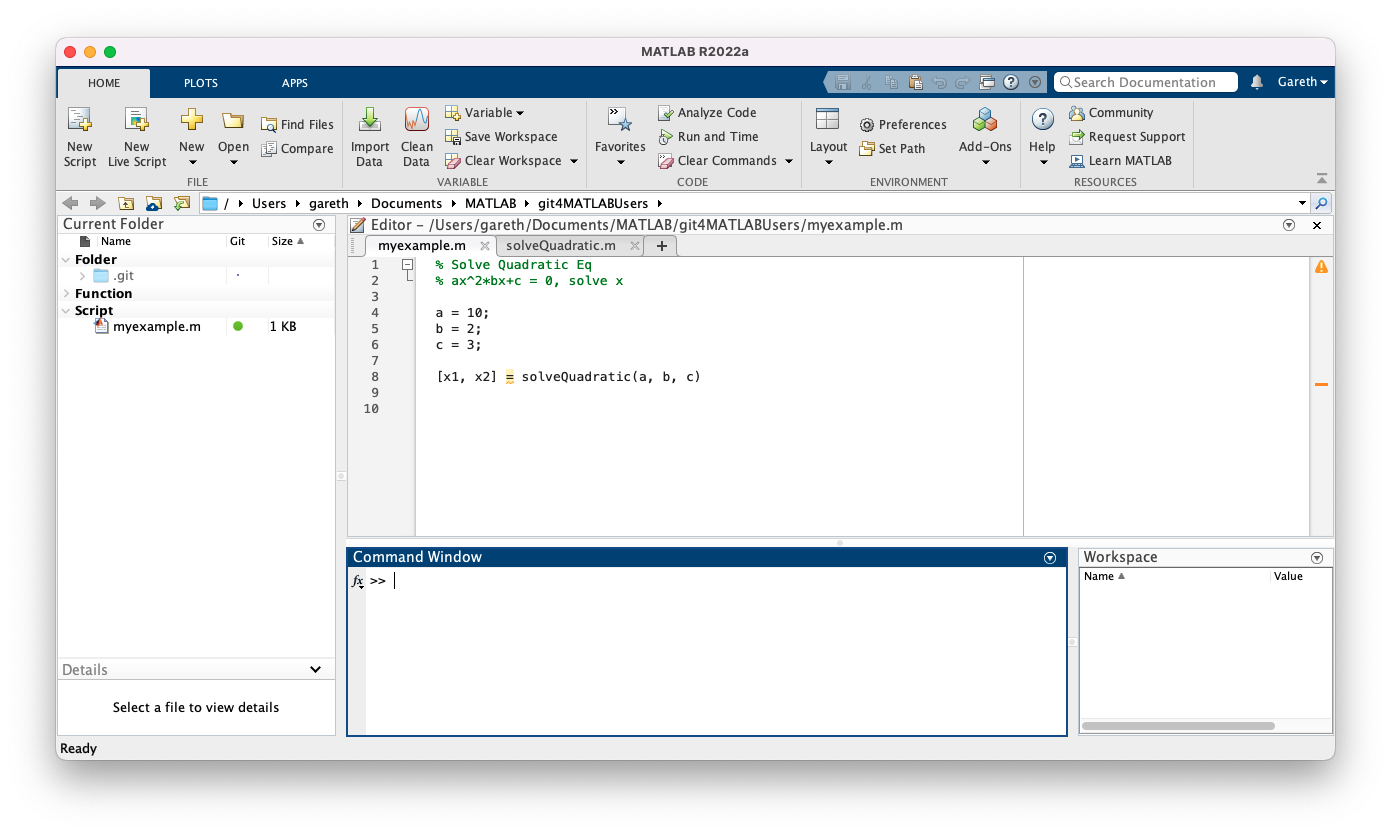Open Import Data
This screenshot has height=834, width=1391.
click(369, 137)
